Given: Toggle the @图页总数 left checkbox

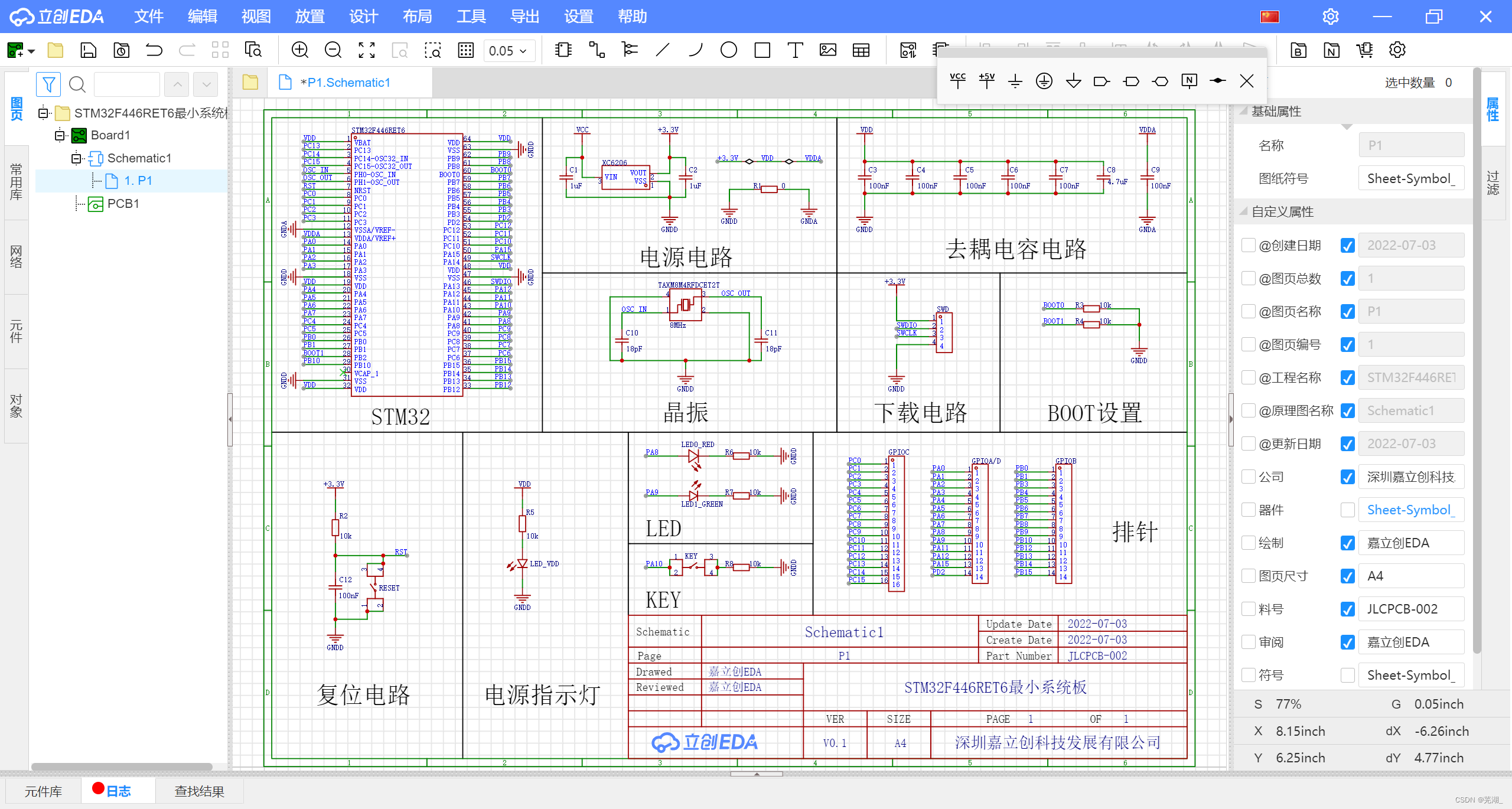Looking at the screenshot, I should 1248,278.
